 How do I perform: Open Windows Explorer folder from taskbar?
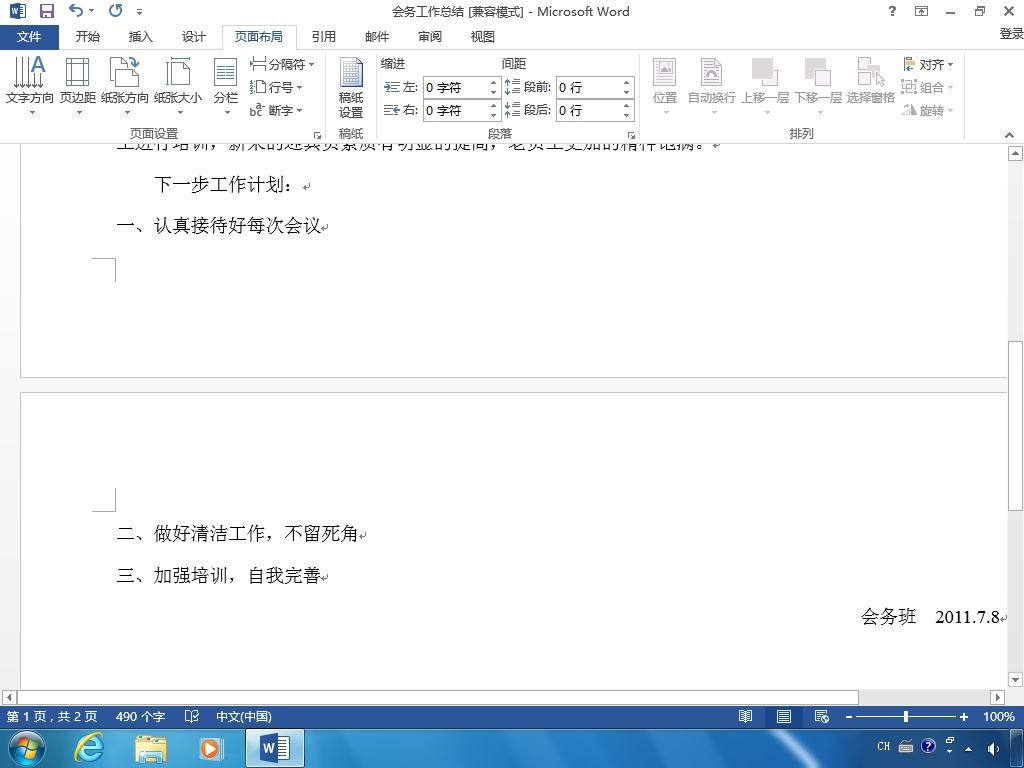(151, 748)
